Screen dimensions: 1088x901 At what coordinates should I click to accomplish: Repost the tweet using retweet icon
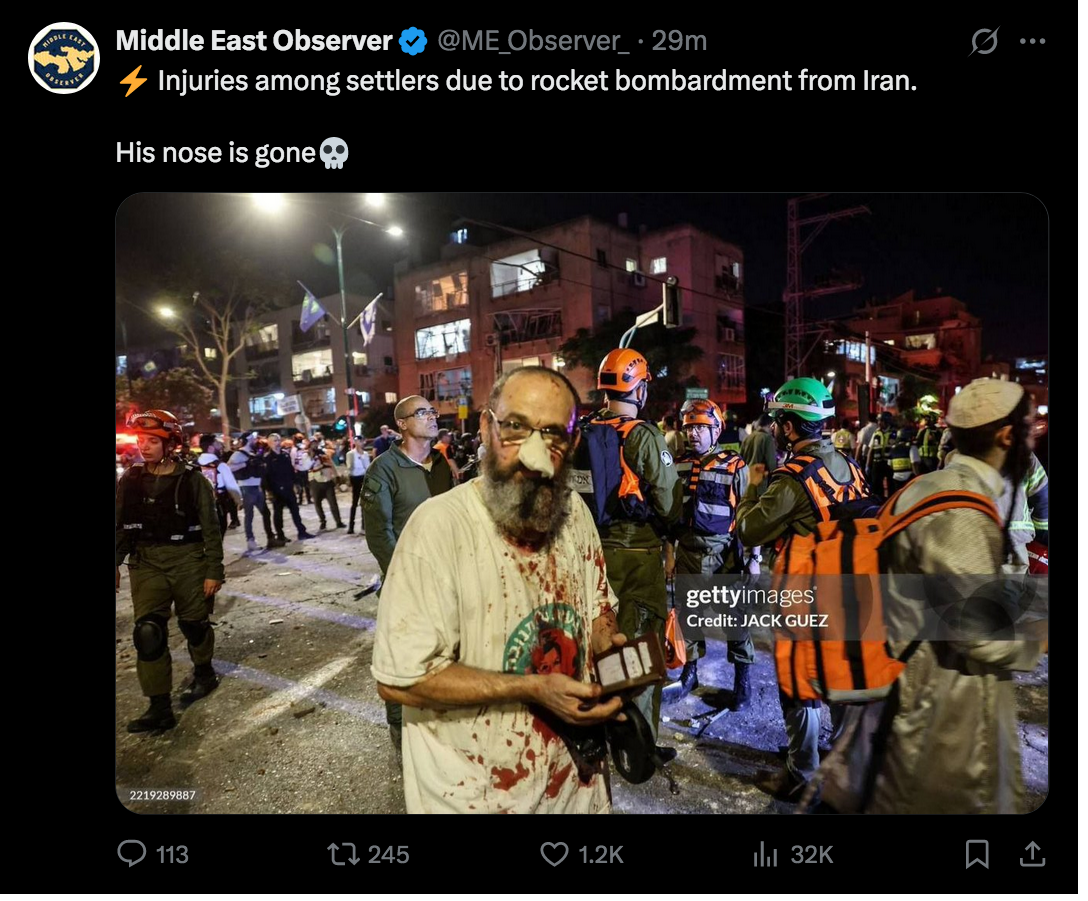(343, 854)
